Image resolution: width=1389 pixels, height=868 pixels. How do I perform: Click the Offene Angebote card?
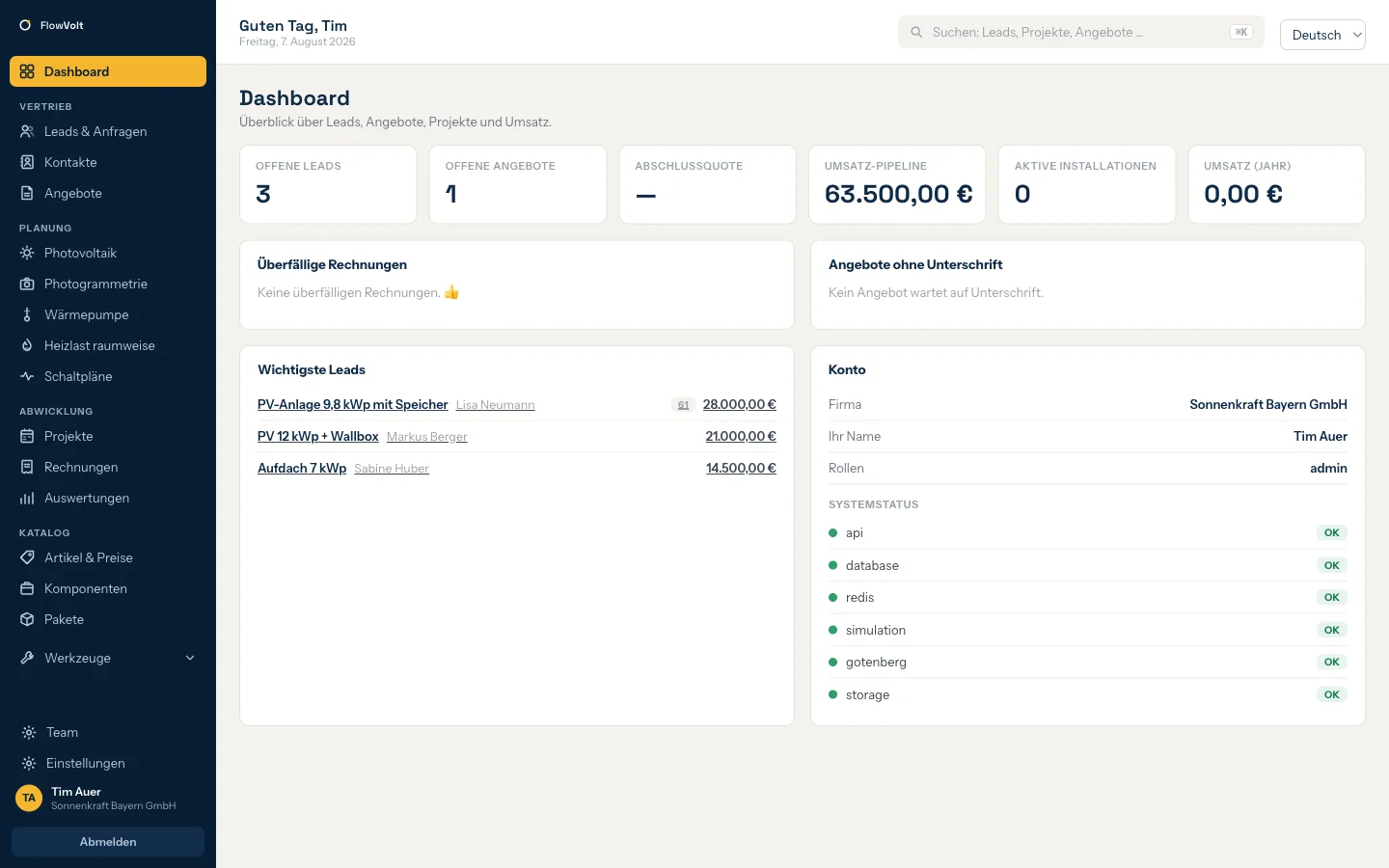tap(518, 184)
